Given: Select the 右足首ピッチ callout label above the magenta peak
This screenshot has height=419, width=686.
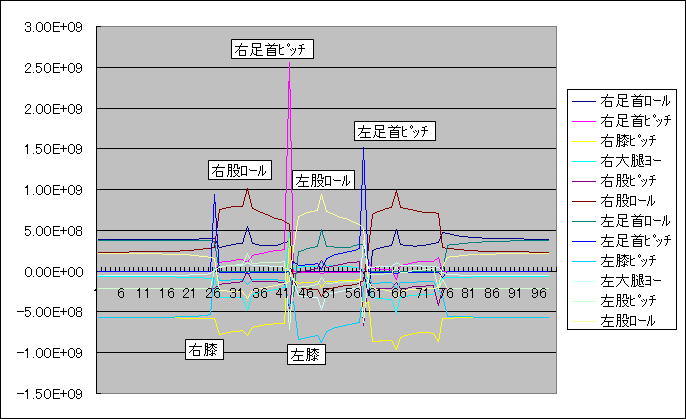Looking at the screenshot, I should pos(272,49).
